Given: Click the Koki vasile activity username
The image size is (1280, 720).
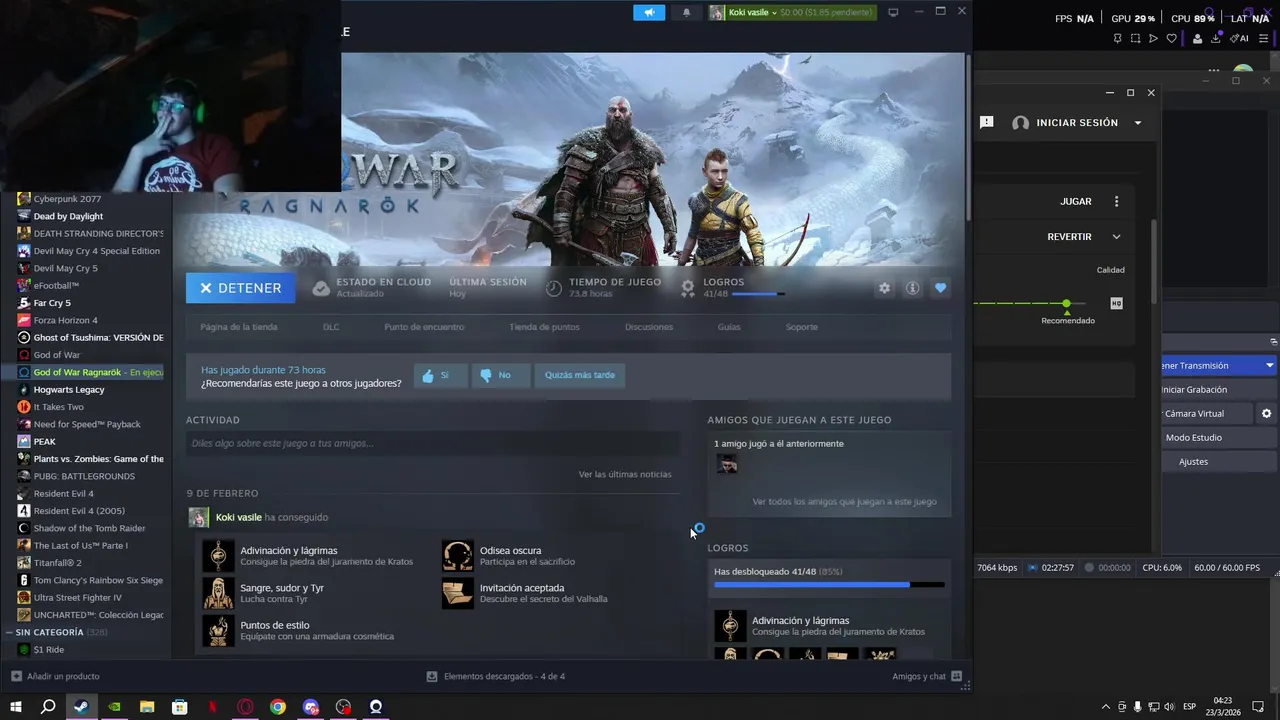Looking at the screenshot, I should (x=238, y=517).
